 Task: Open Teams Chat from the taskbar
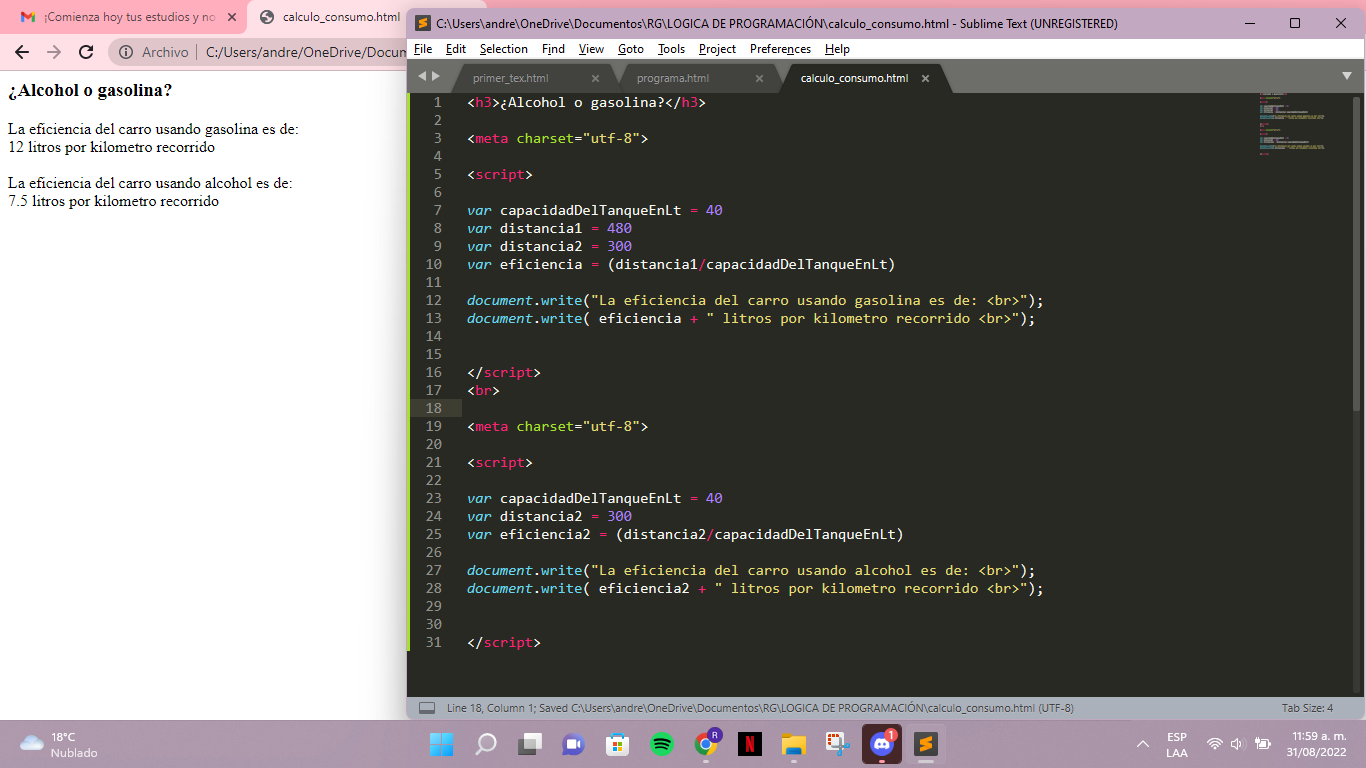click(574, 744)
